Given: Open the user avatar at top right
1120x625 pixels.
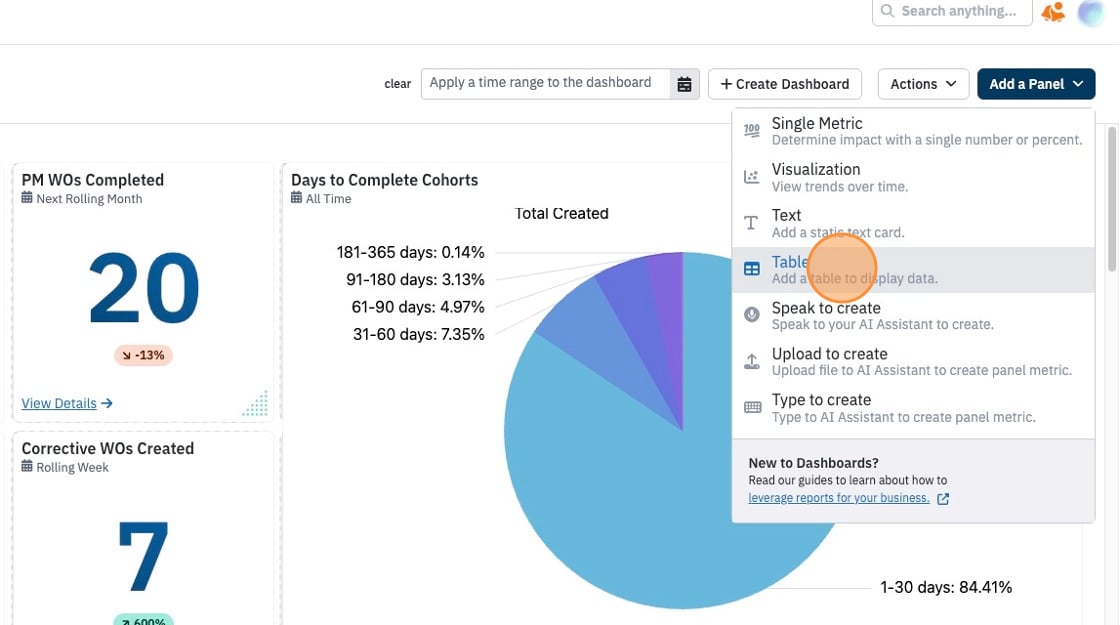Looking at the screenshot, I should click(x=1091, y=13).
